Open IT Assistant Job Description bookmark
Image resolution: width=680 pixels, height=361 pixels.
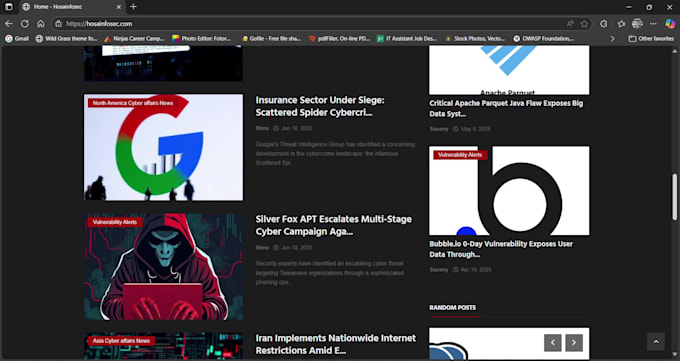[407, 39]
